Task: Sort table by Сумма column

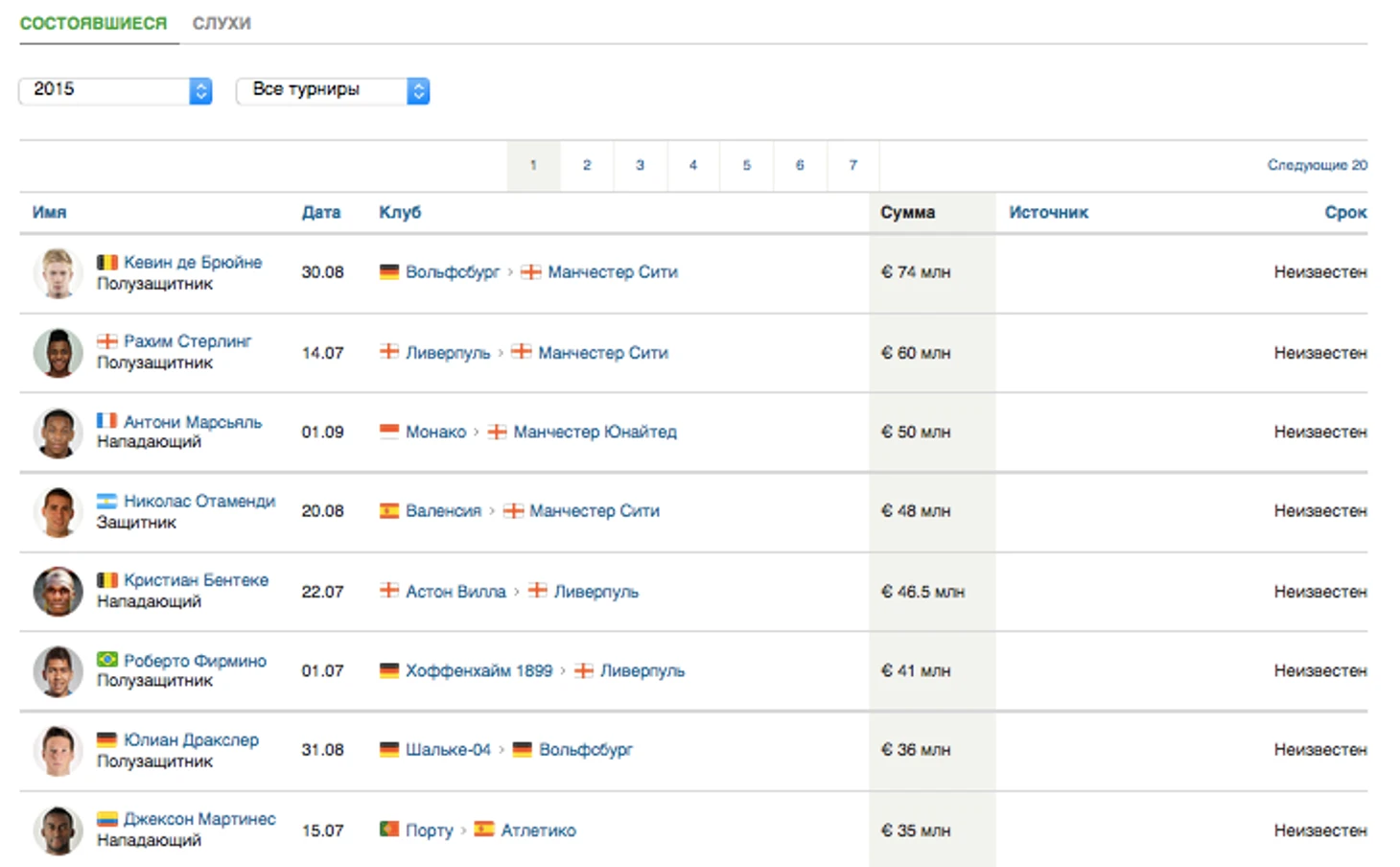Action: coord(907,213)
